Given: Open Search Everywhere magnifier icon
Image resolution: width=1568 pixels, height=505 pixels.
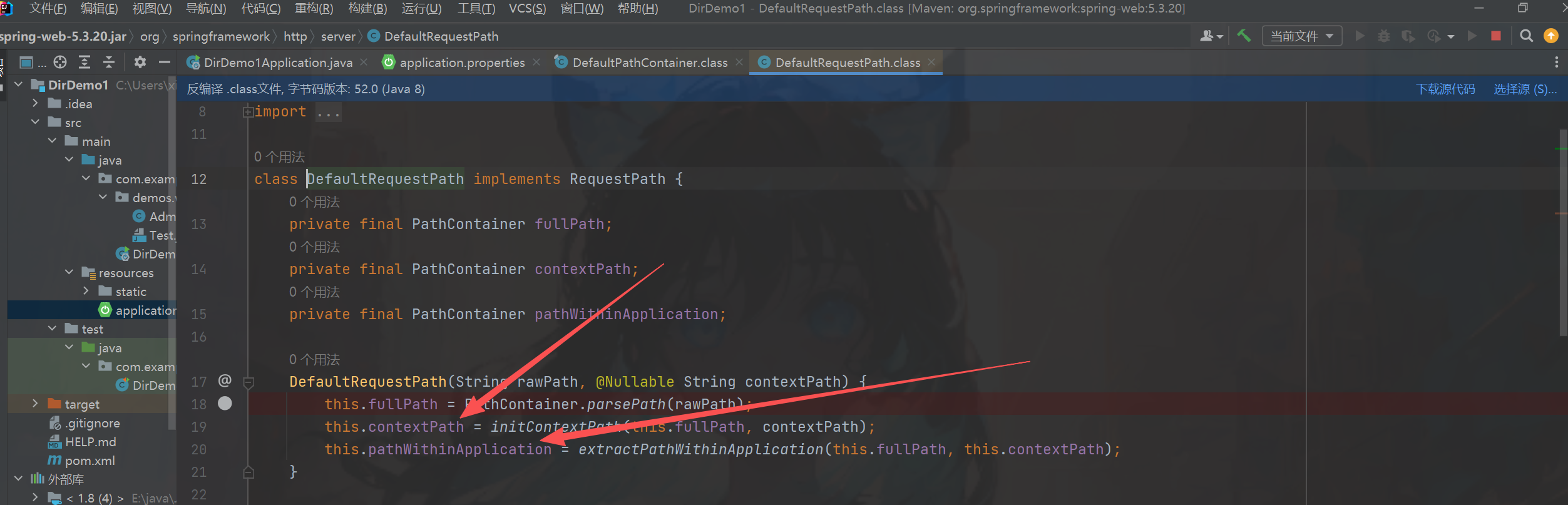Looking at the screenshot, I should [1527, 36].
